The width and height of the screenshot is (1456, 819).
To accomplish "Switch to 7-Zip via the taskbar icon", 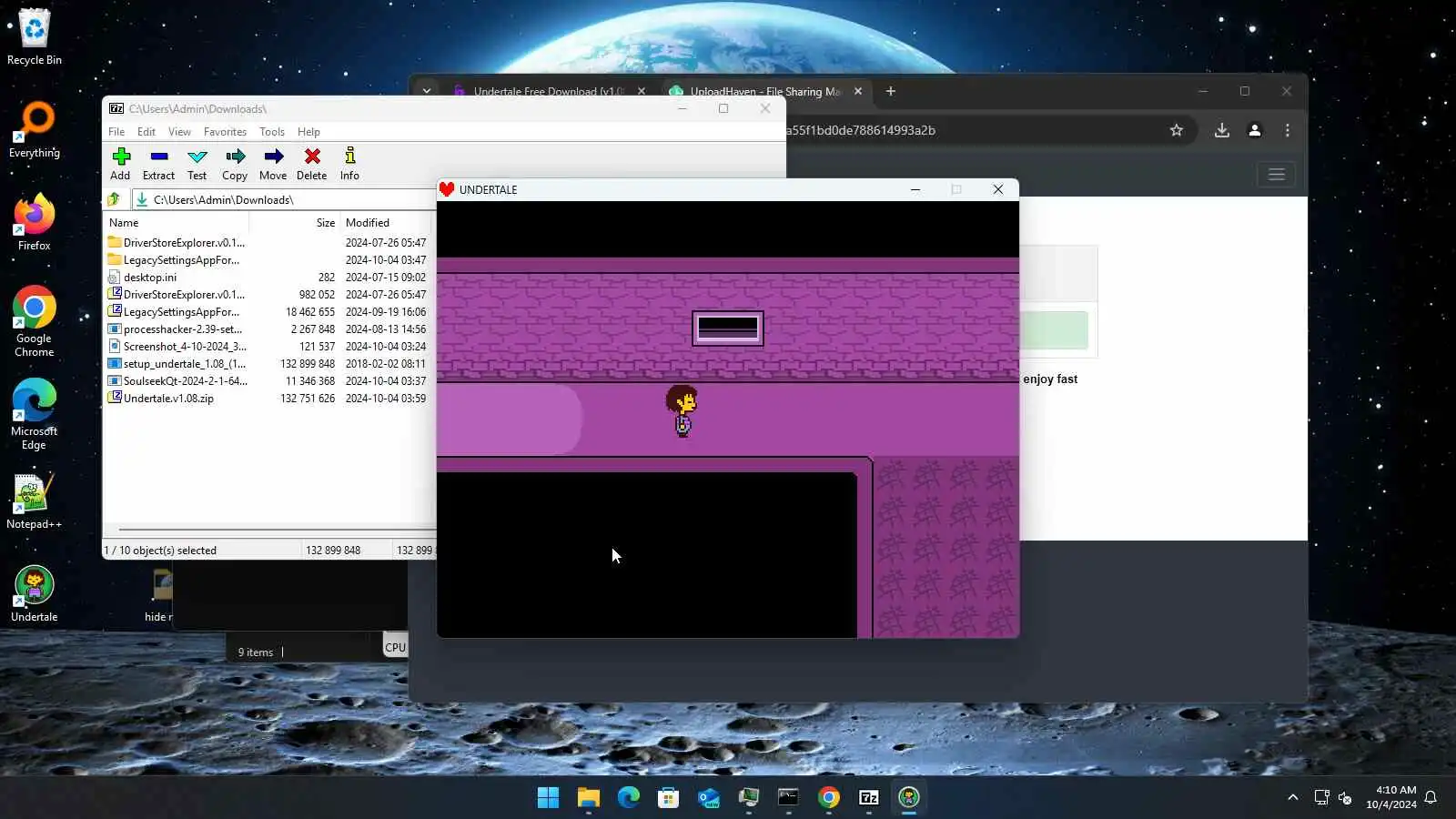I will tap(869, 798).
